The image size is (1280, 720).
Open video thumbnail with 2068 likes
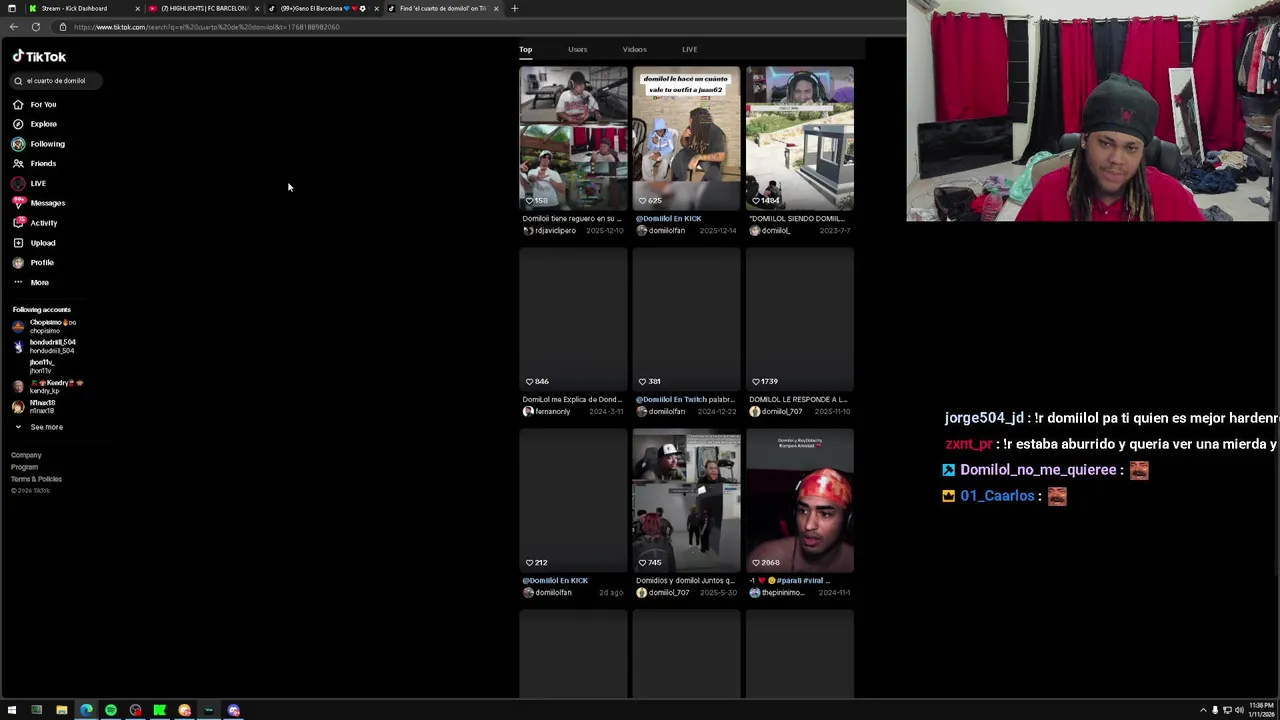[799, 500]
